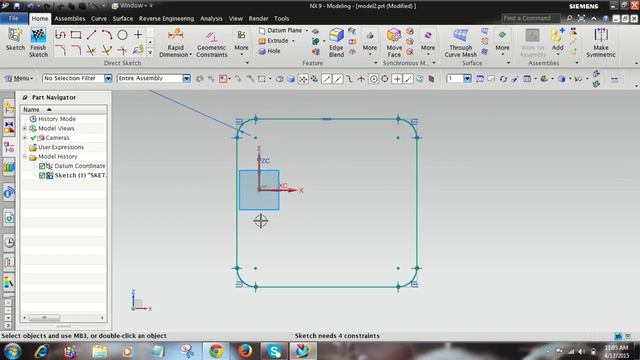Open HD3D Tools sidebar tab
The image size is (640, 360).
point(9,193)
